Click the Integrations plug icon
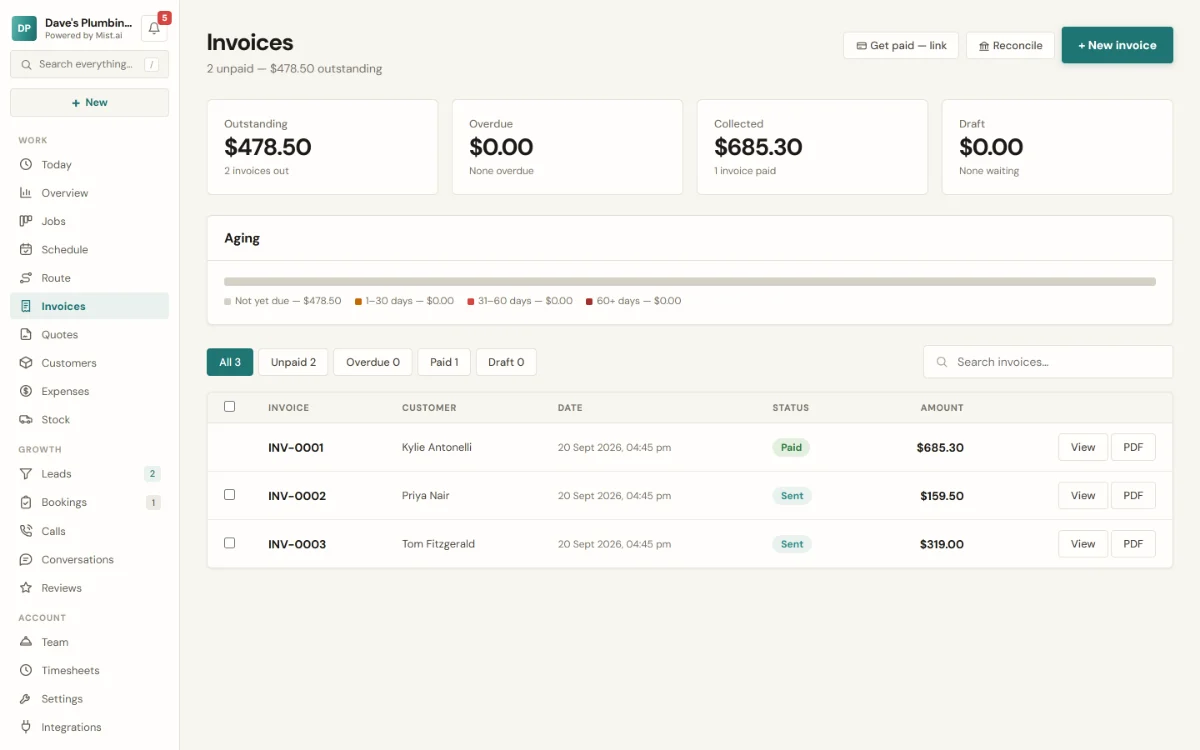 click(x=26, y=727)
